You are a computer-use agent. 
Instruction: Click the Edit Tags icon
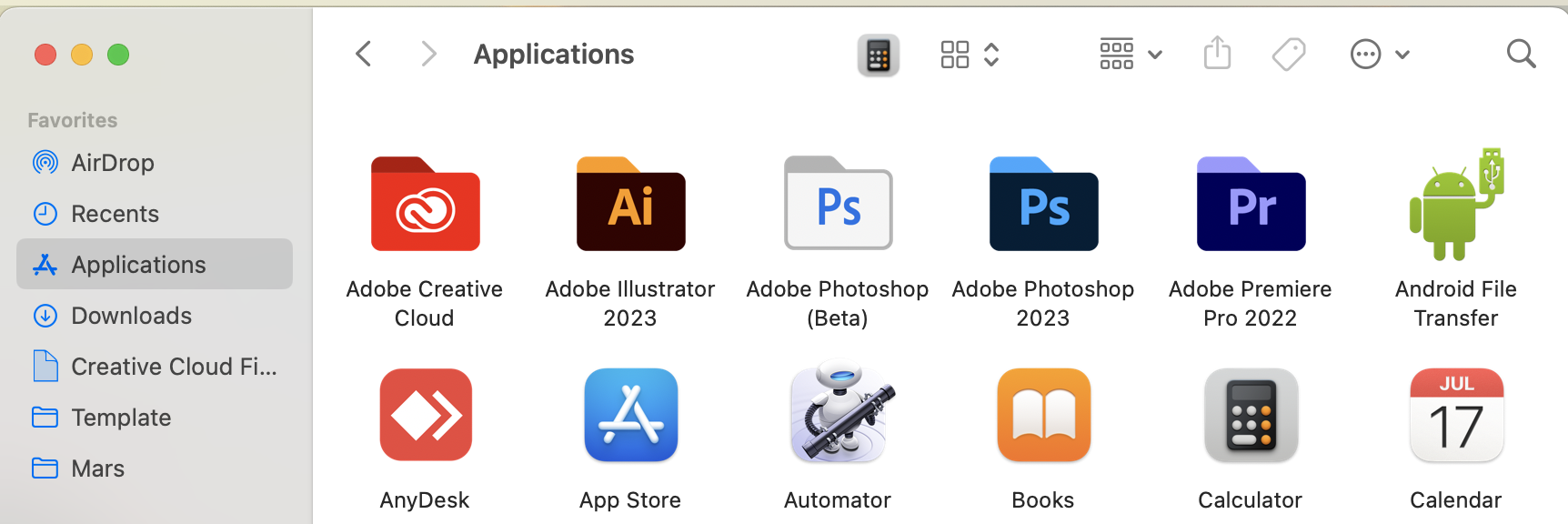(1289, 55)
